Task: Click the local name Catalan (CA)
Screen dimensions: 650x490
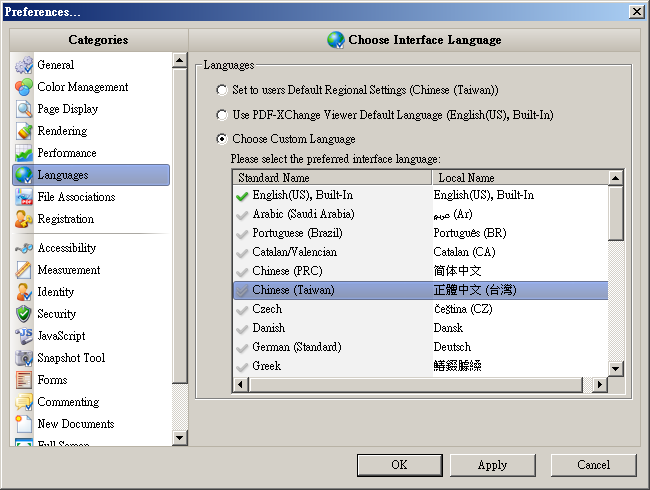Action: point(464,252)
